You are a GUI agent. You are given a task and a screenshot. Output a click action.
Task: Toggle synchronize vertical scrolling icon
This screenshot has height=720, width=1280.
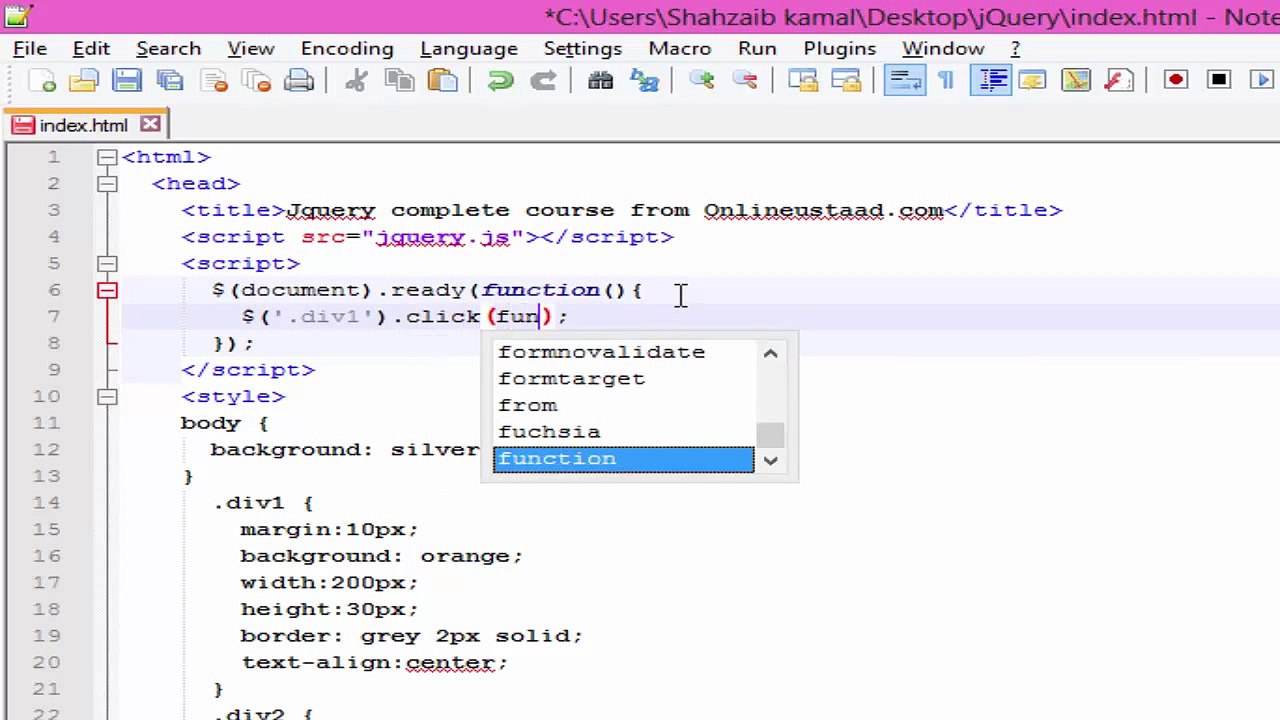(x=802, y=81)
